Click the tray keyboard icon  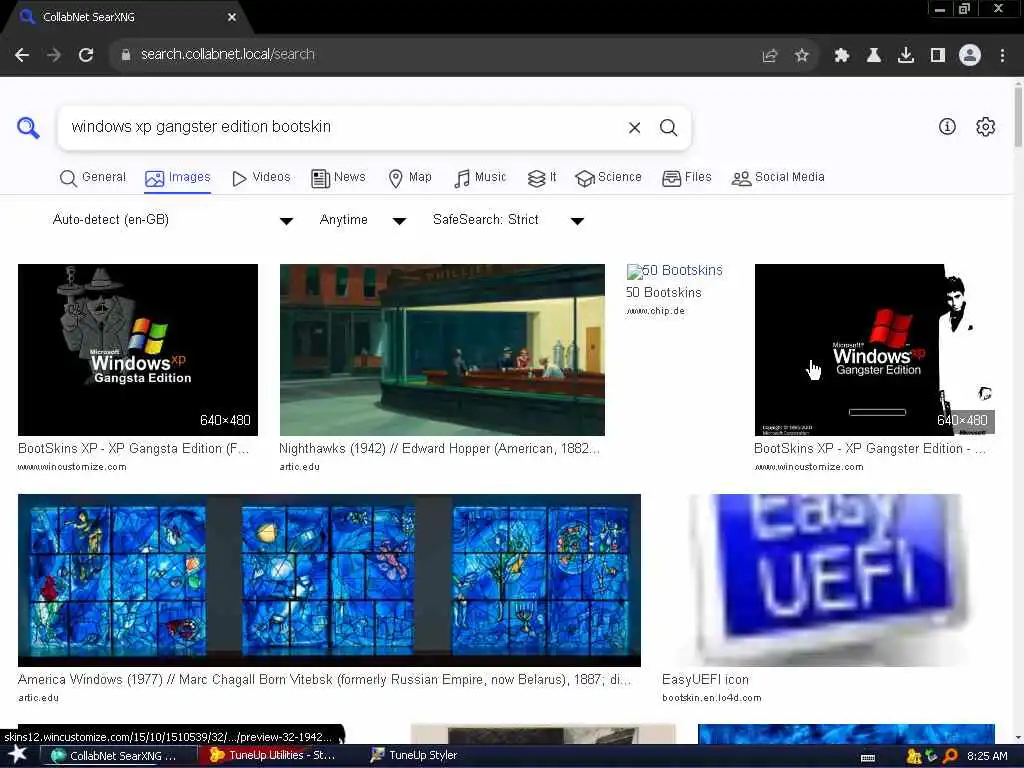pos(868,758)
